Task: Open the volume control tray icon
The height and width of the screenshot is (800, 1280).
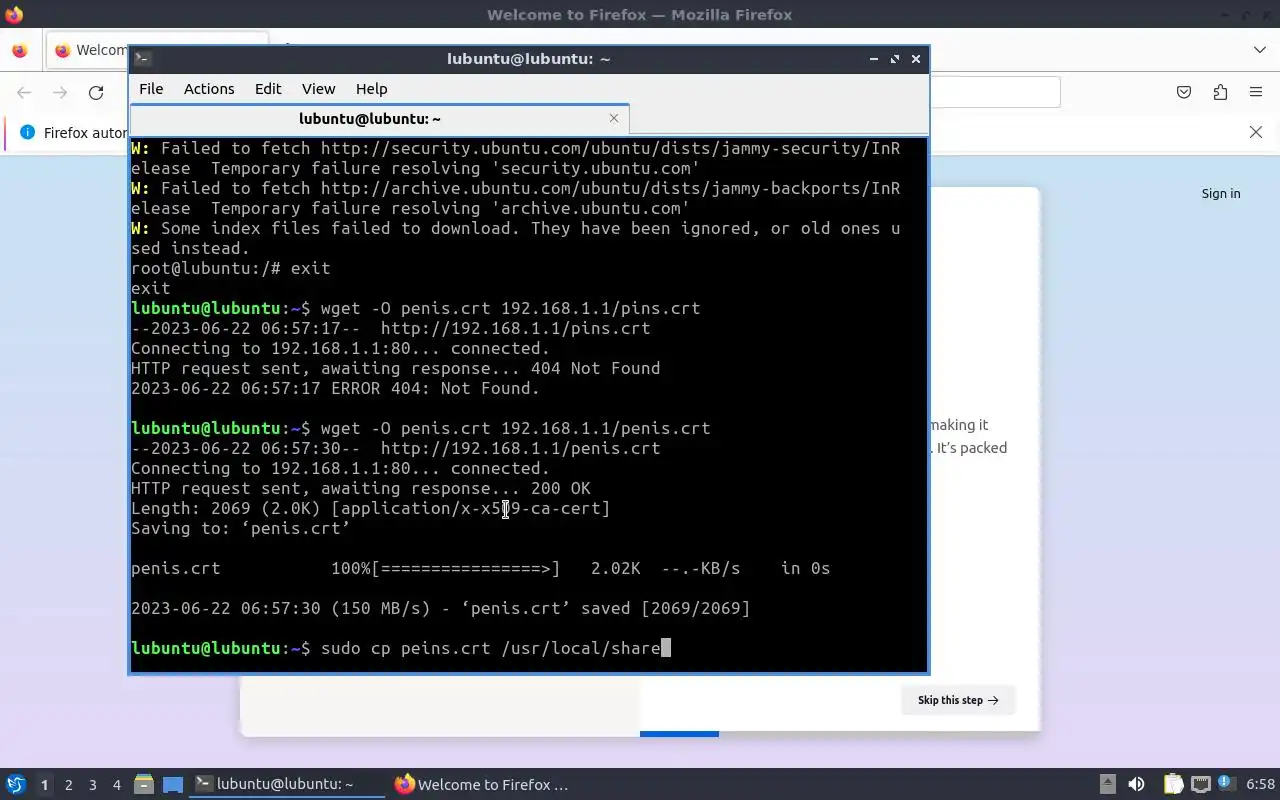Action: tap(1136, 785)
